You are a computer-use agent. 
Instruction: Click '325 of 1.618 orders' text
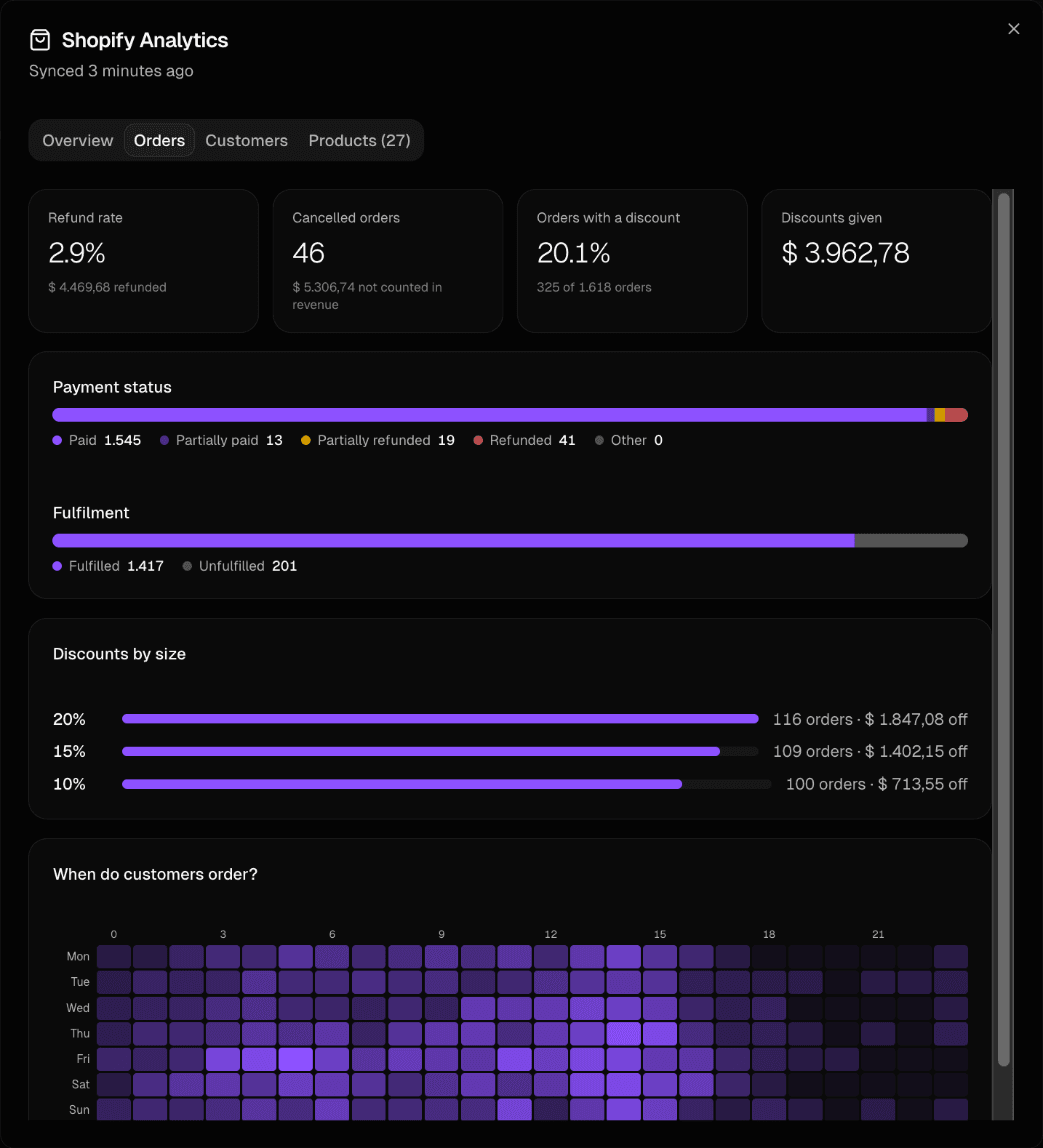click(594, 288)
